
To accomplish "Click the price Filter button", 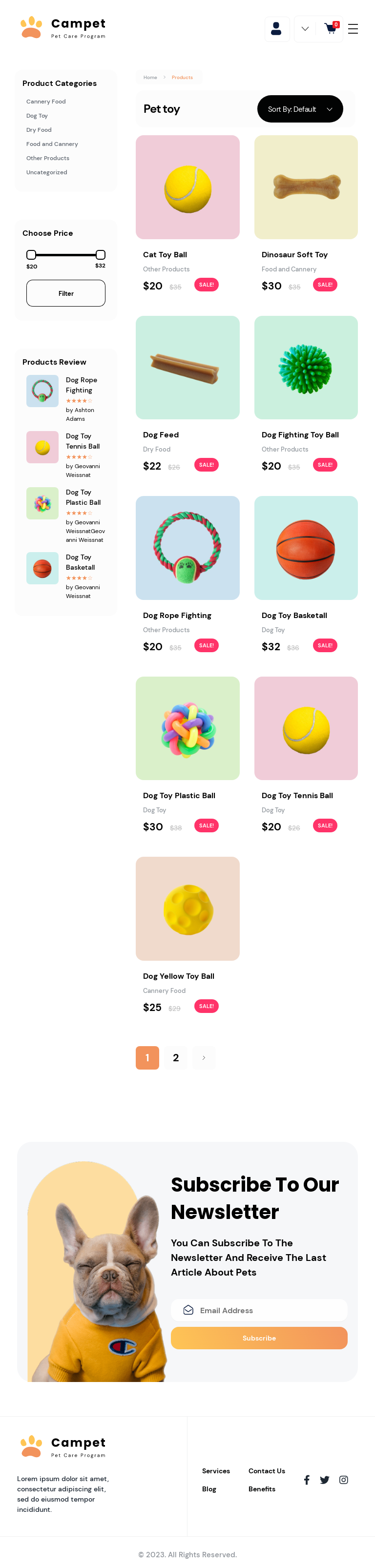I will click(66, 293).
